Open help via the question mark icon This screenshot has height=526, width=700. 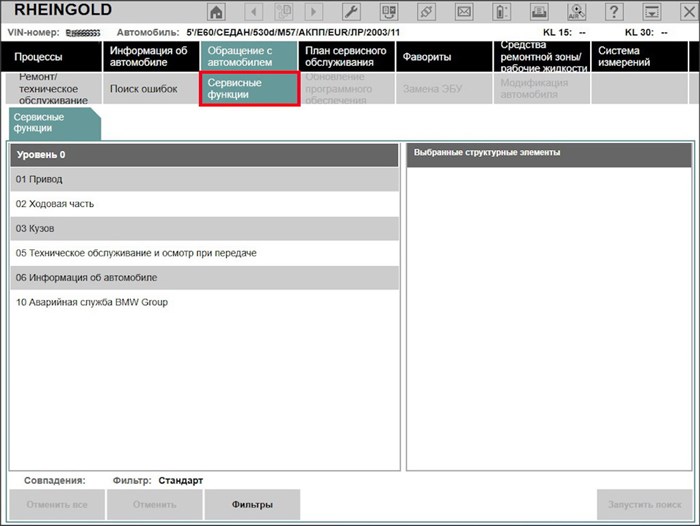pyautogui.click(x=615, y=12)
